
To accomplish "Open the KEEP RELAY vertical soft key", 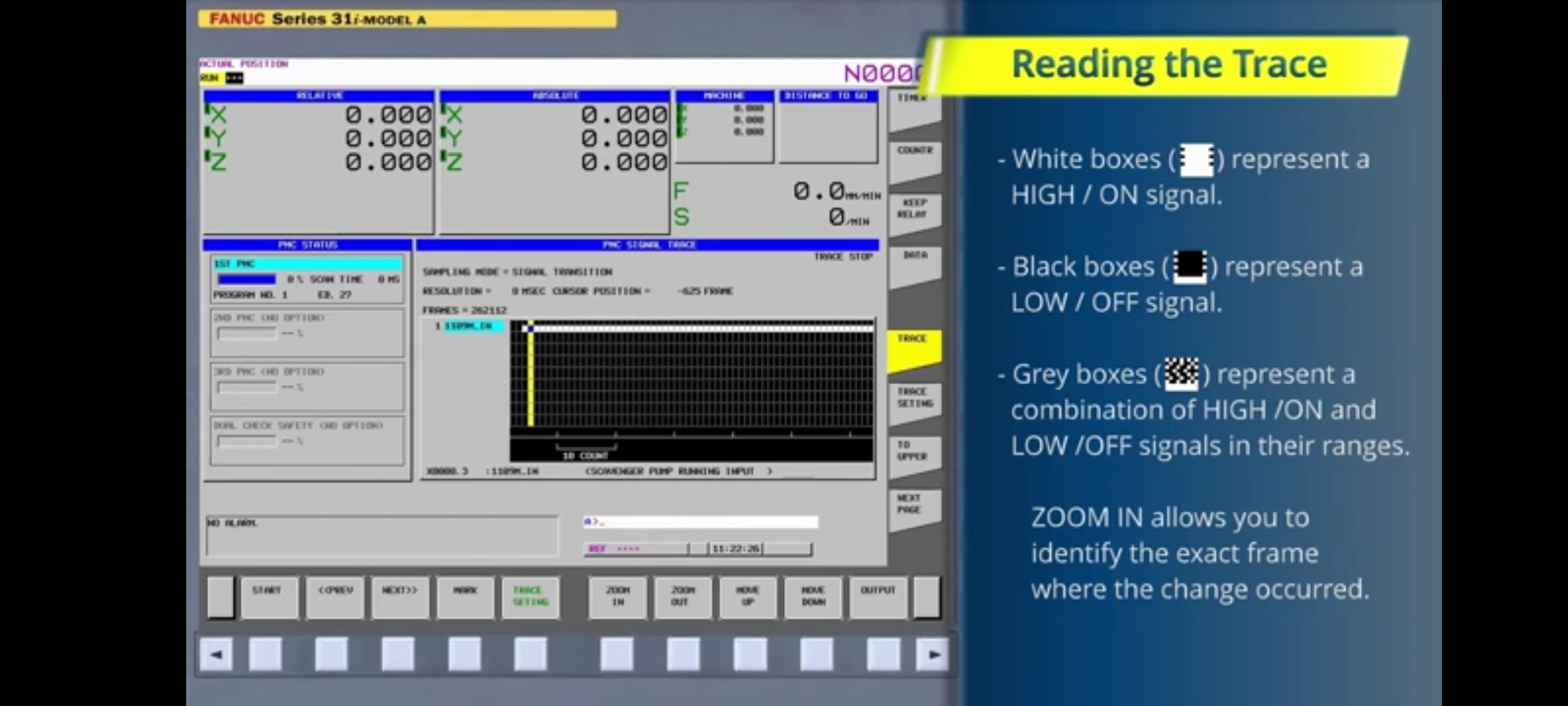I will [915, 213].
